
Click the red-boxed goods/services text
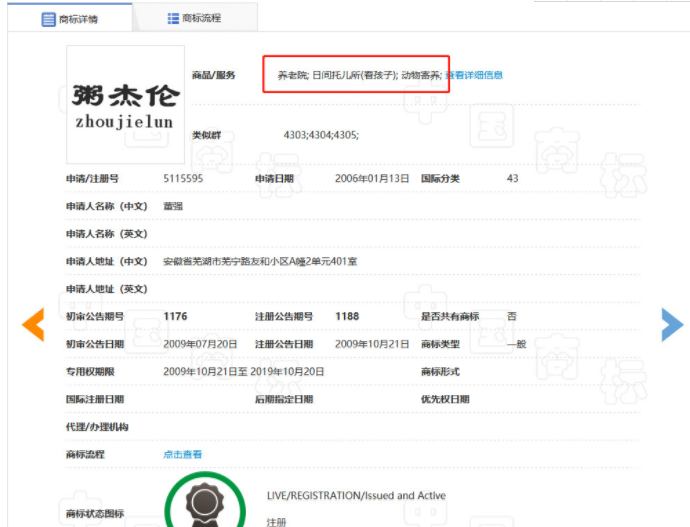[x=356, y=75]
